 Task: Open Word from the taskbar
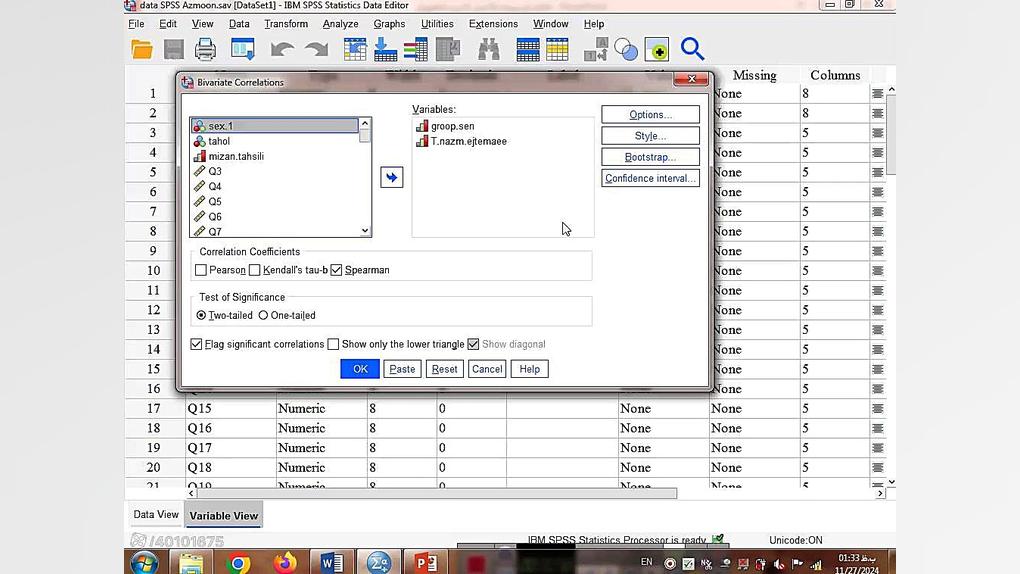pos(331,563)
